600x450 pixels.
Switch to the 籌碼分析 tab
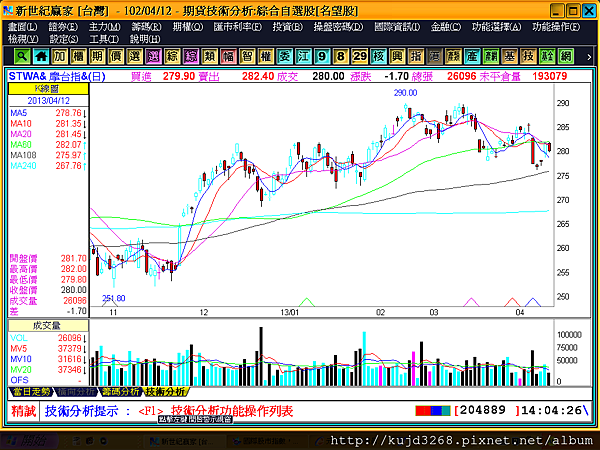click(120, 391)
